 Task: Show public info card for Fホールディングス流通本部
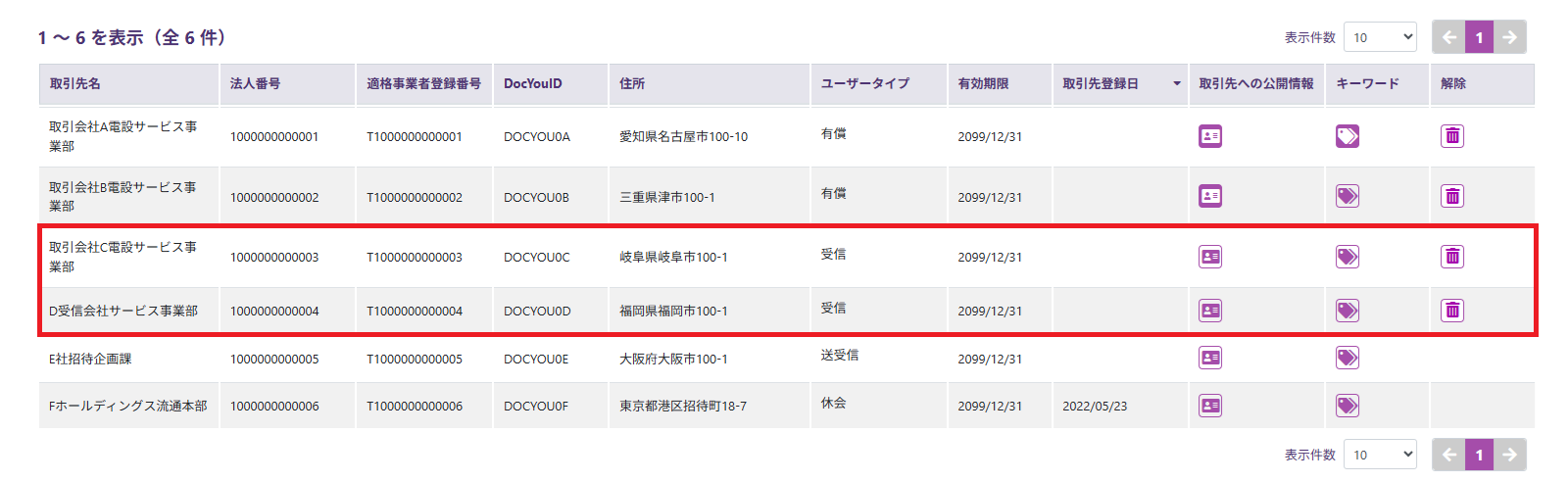[x=1210, y=406]
